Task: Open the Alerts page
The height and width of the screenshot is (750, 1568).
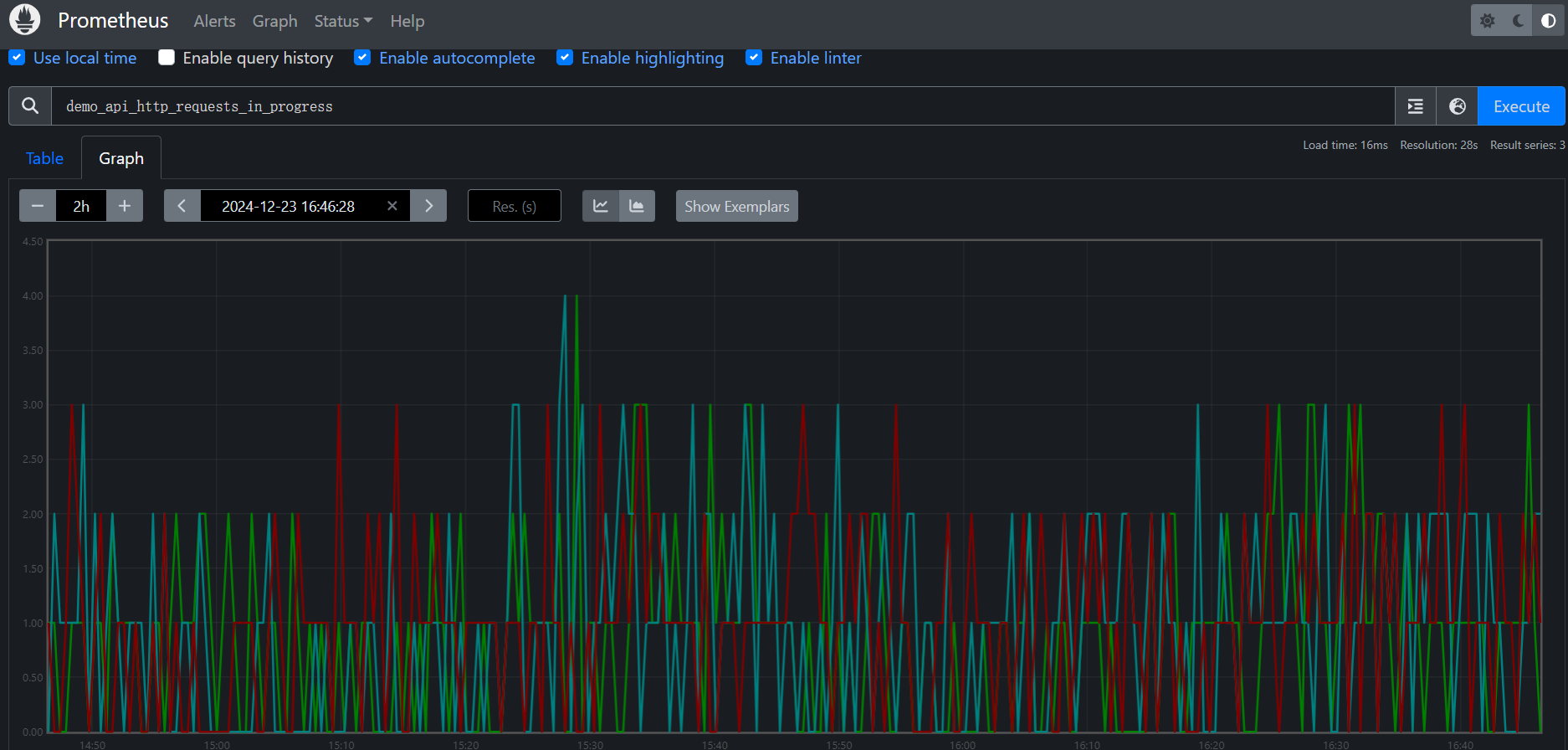Action: coord(214,21)
